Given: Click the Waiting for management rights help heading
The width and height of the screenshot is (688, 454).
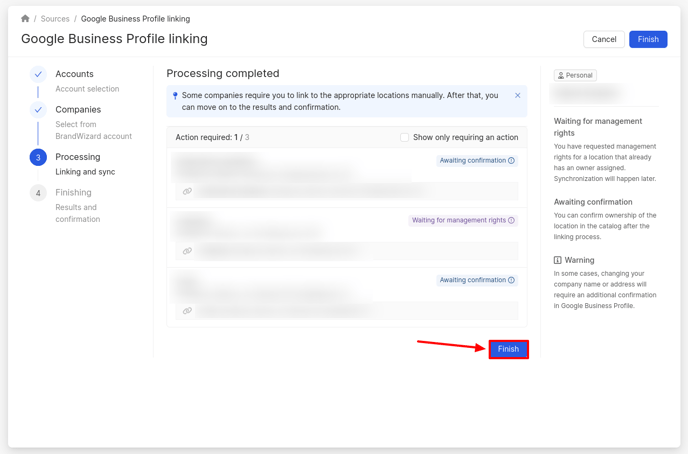Looking at the screenshot, I should [x=598, y=127].
